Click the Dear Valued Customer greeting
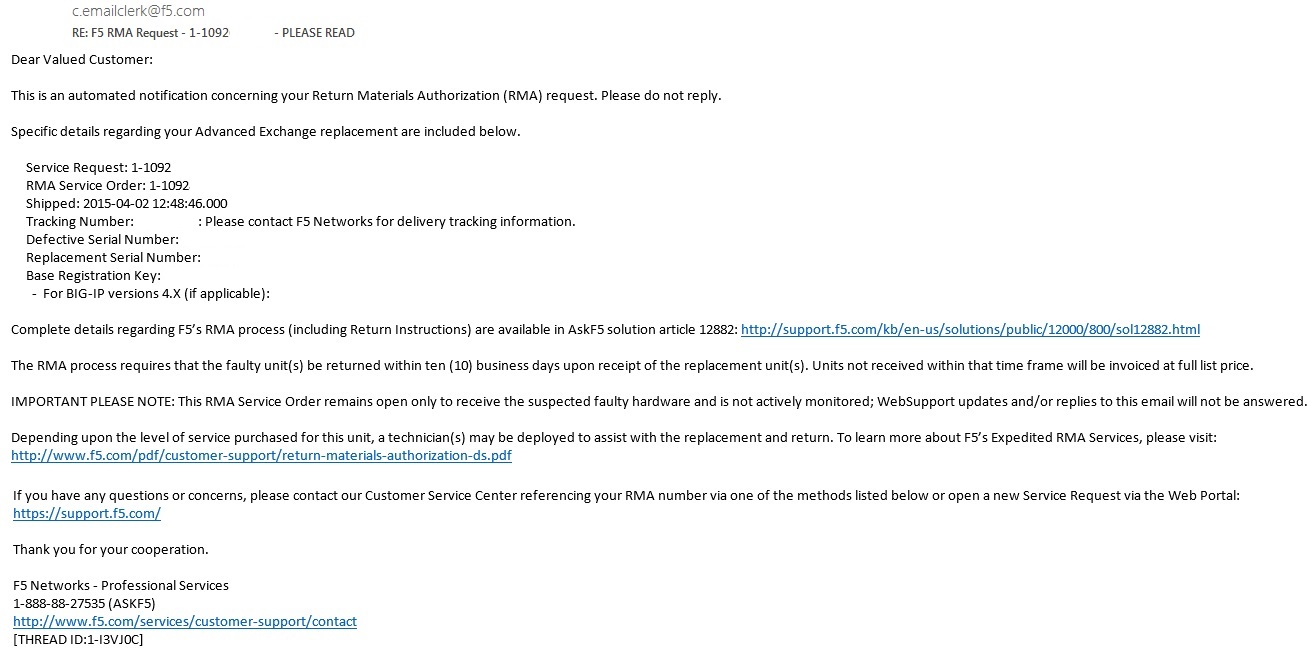Screen dimensions: 1313x651 82,60
